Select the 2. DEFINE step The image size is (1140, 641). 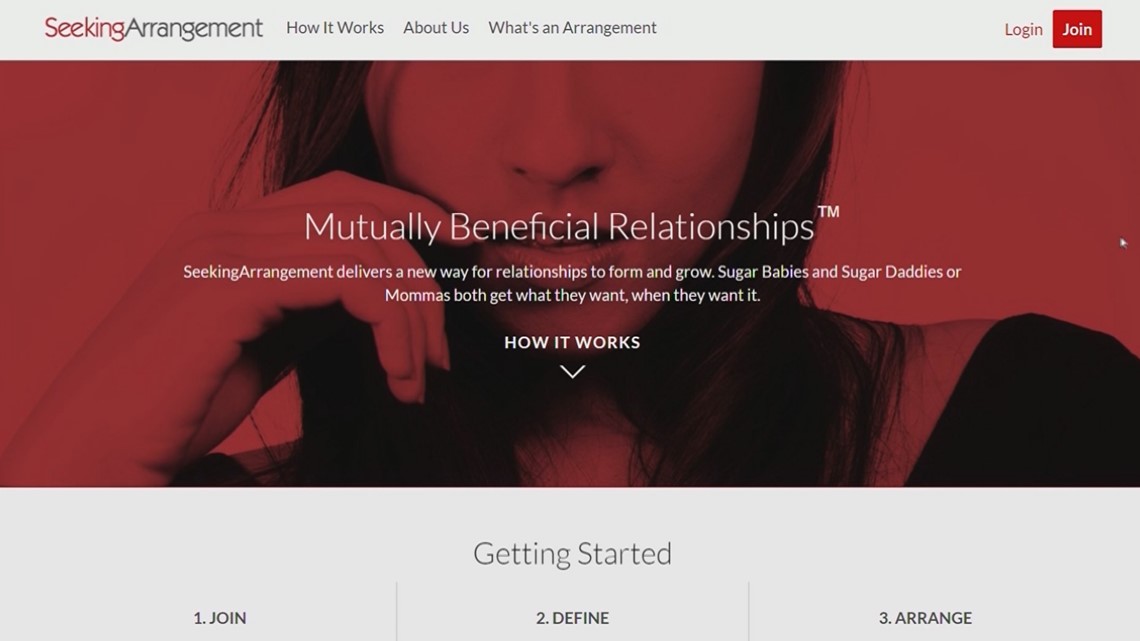click(x=572, y=618)
